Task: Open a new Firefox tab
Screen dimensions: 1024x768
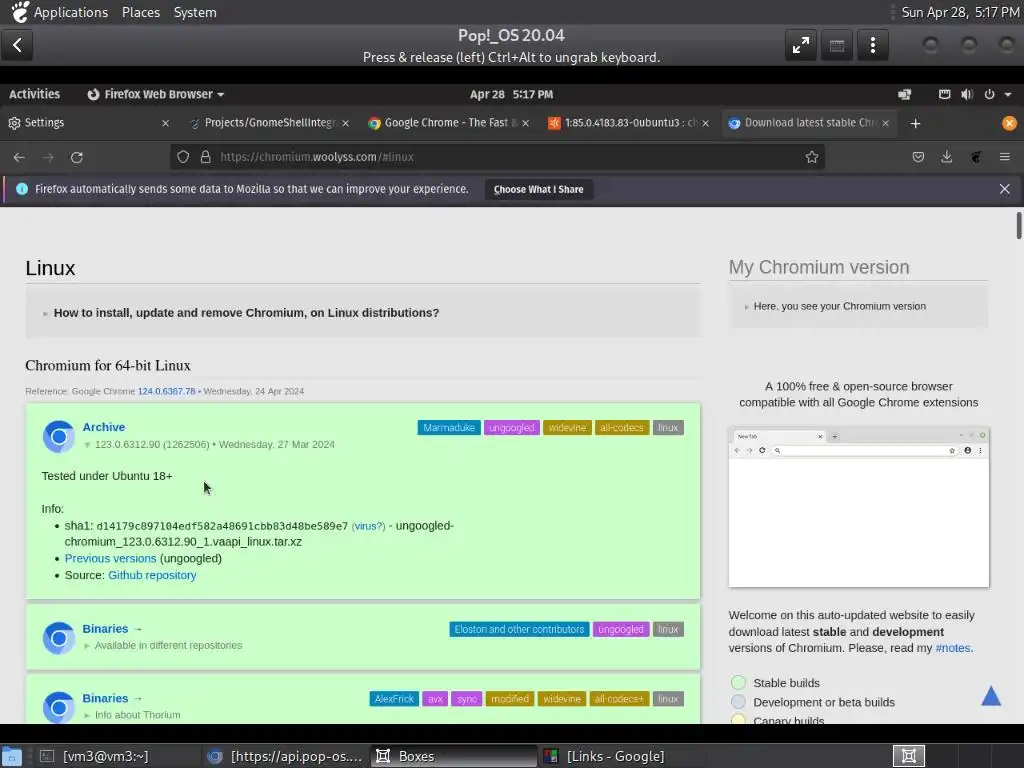Action: [x=916, y=123]
